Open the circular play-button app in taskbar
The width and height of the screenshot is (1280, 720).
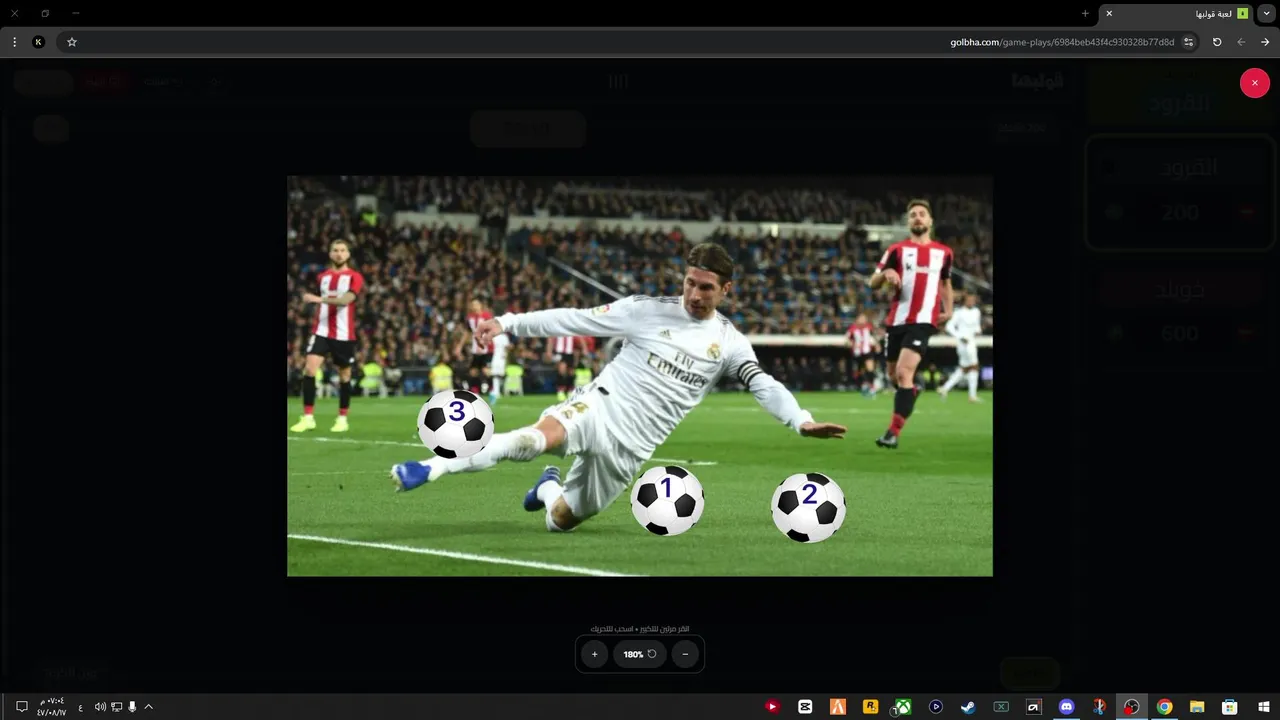click(936, 707)
